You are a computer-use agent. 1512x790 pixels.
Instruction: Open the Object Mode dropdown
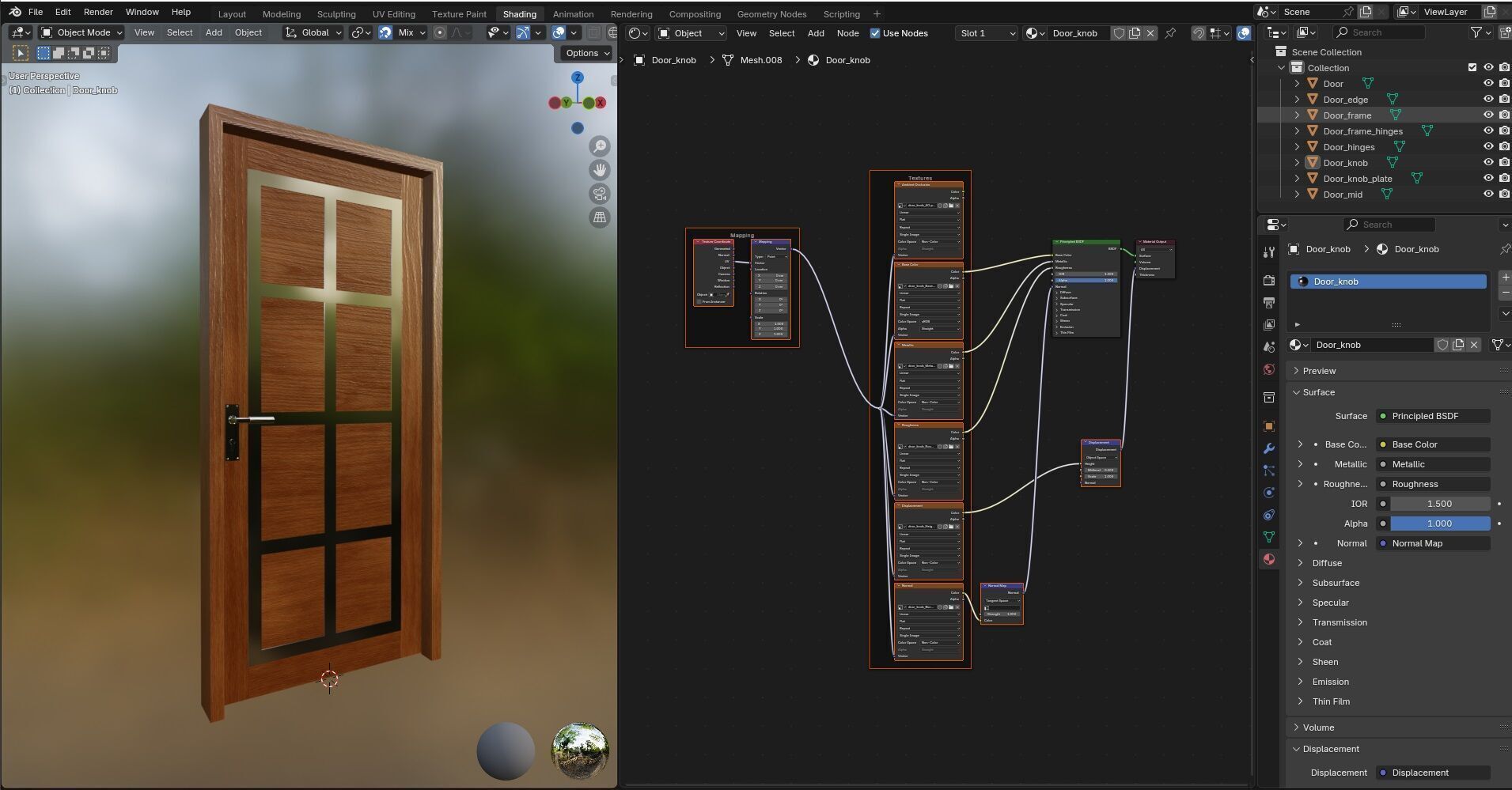(82, 32)
